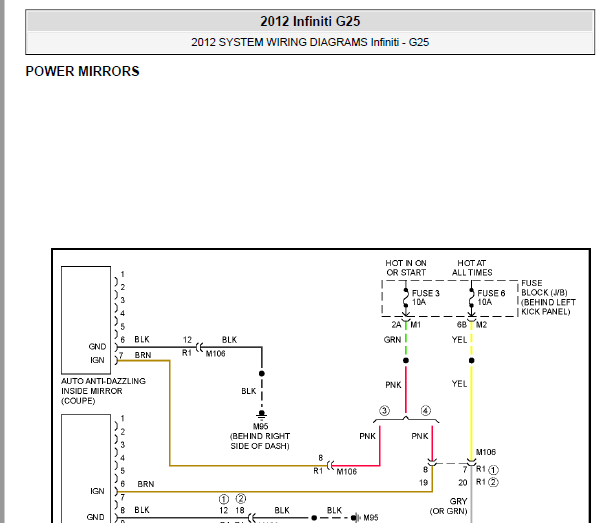This screenshot has width=602, height=523.
Task: Click the 'IGN' label on the coupe mirror
Action: 97,360
